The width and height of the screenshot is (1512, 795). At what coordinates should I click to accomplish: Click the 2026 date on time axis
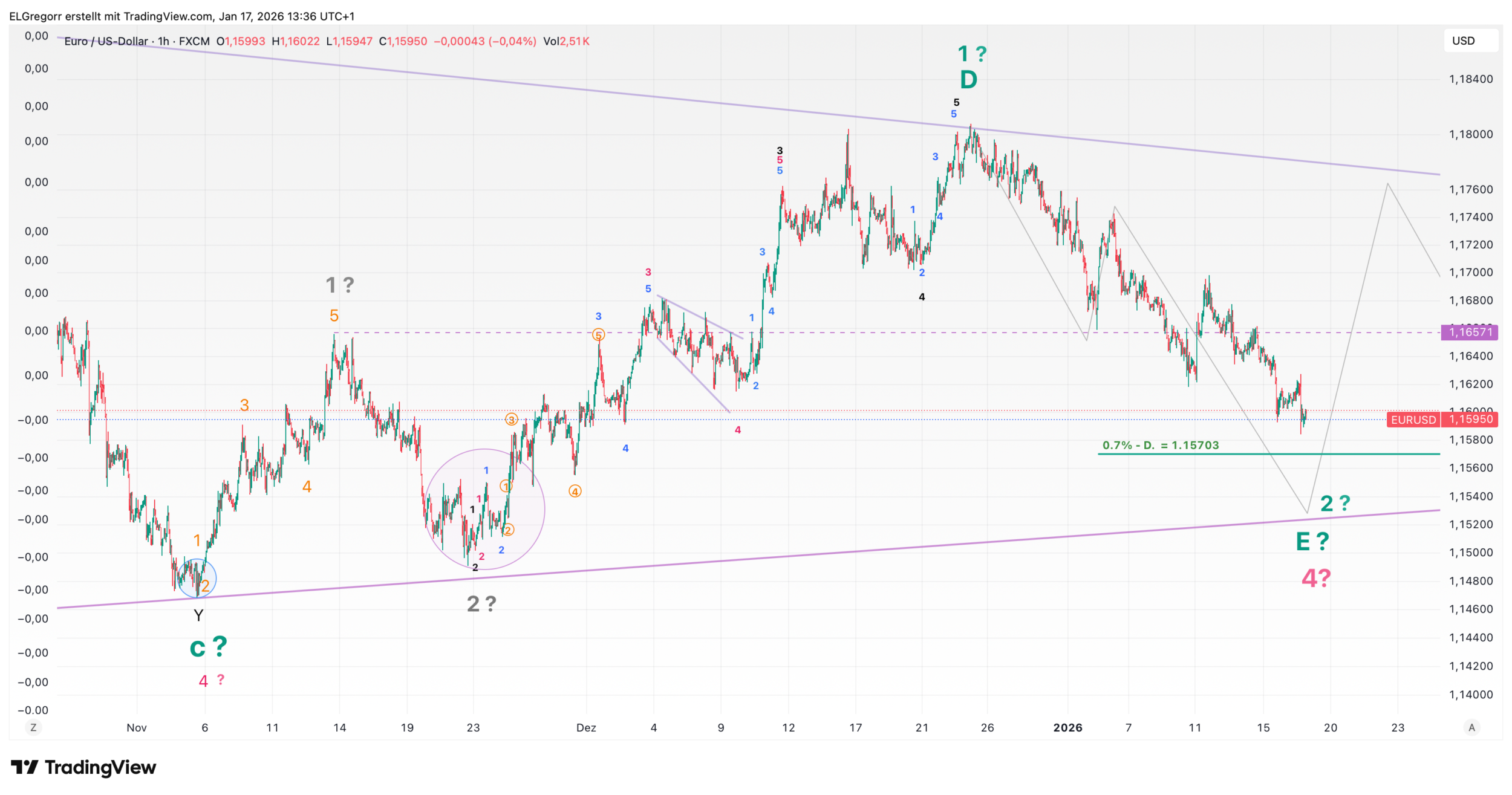click(x=1067, y=727)
